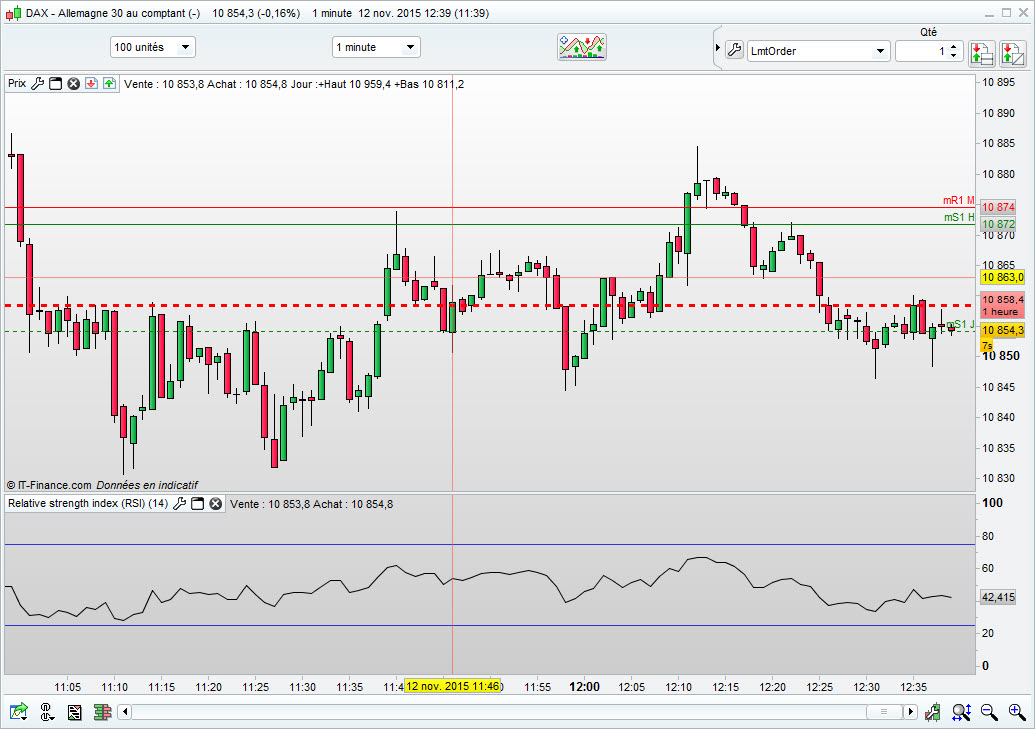Open the drawing objects options icon in bottom toolbar

(x=46, y=711)
